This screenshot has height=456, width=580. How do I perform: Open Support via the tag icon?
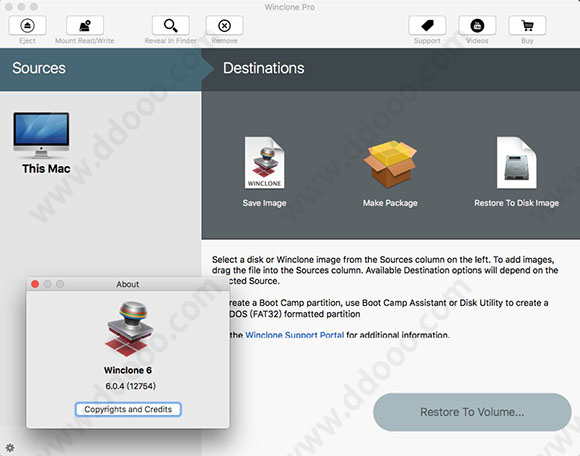pos(427,26)
